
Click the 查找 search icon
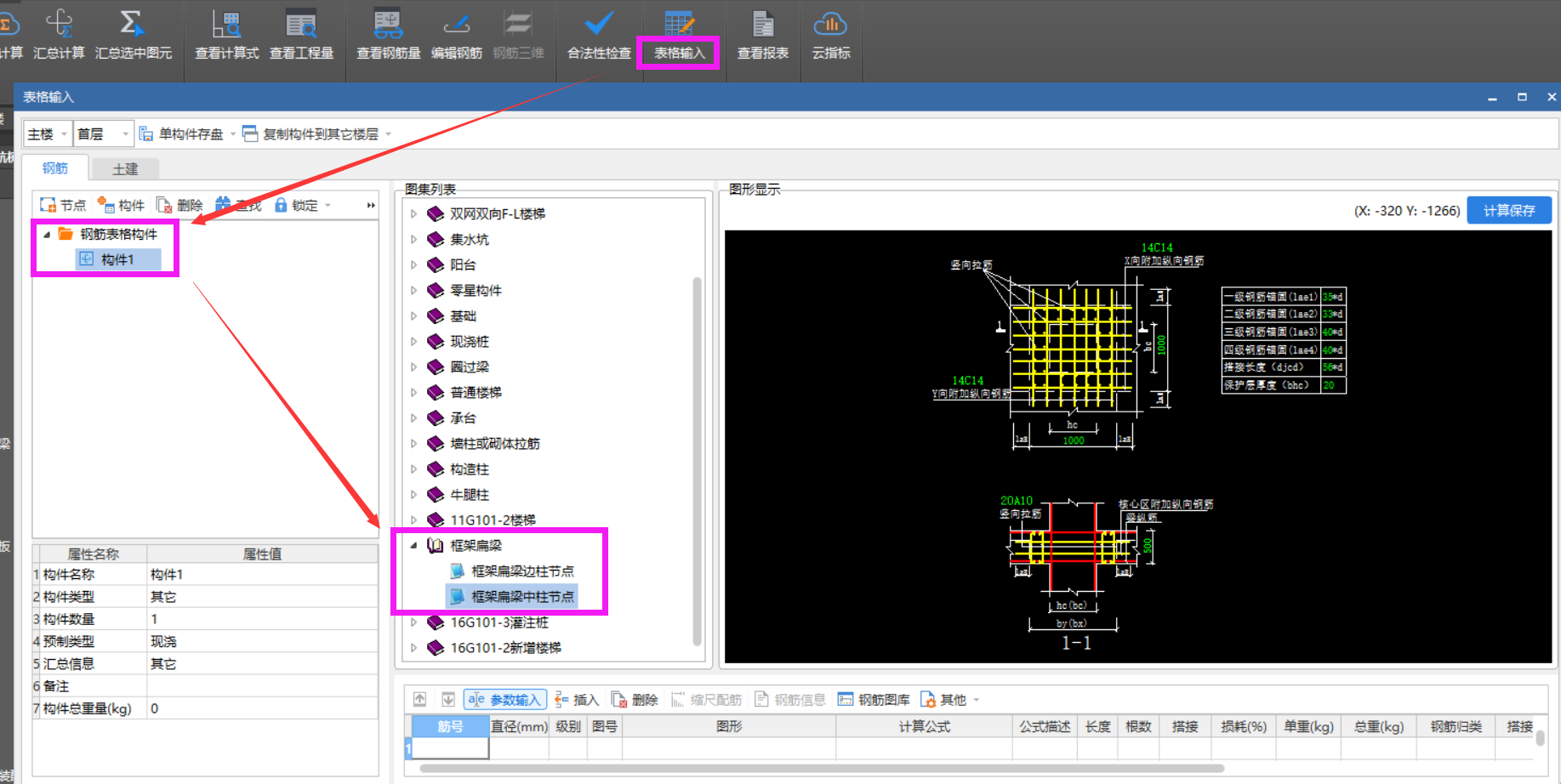pos(238,205)
